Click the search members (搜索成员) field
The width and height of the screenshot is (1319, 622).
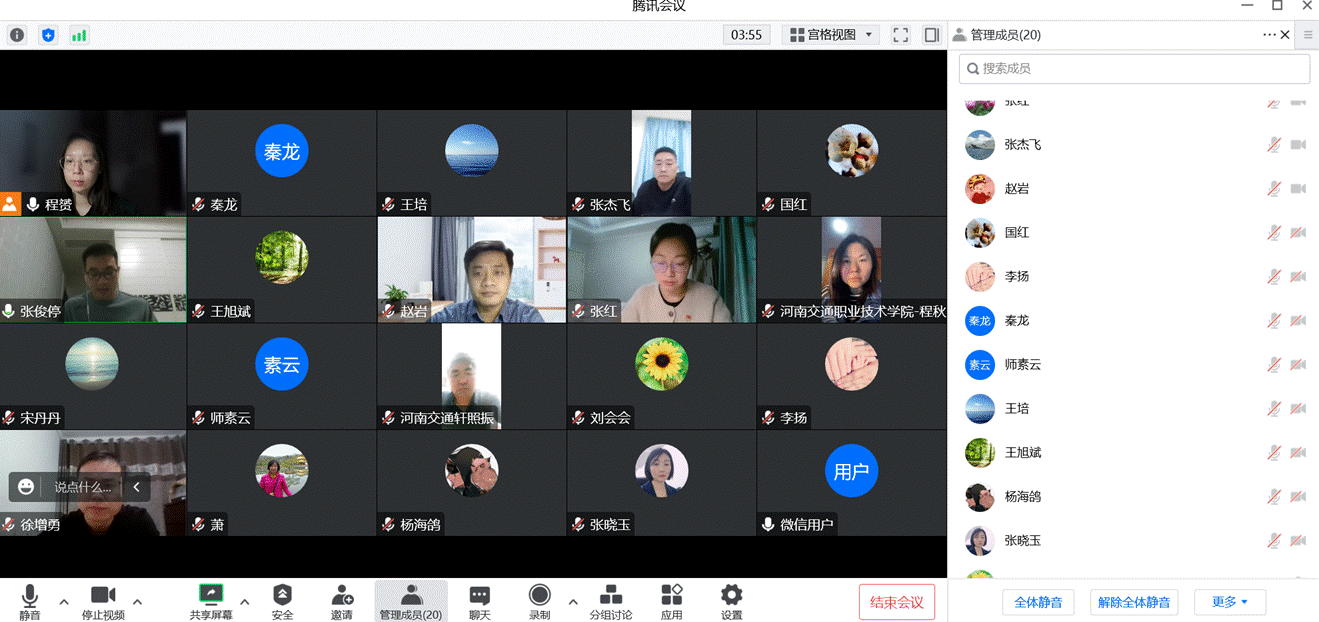coord(1134,69)
